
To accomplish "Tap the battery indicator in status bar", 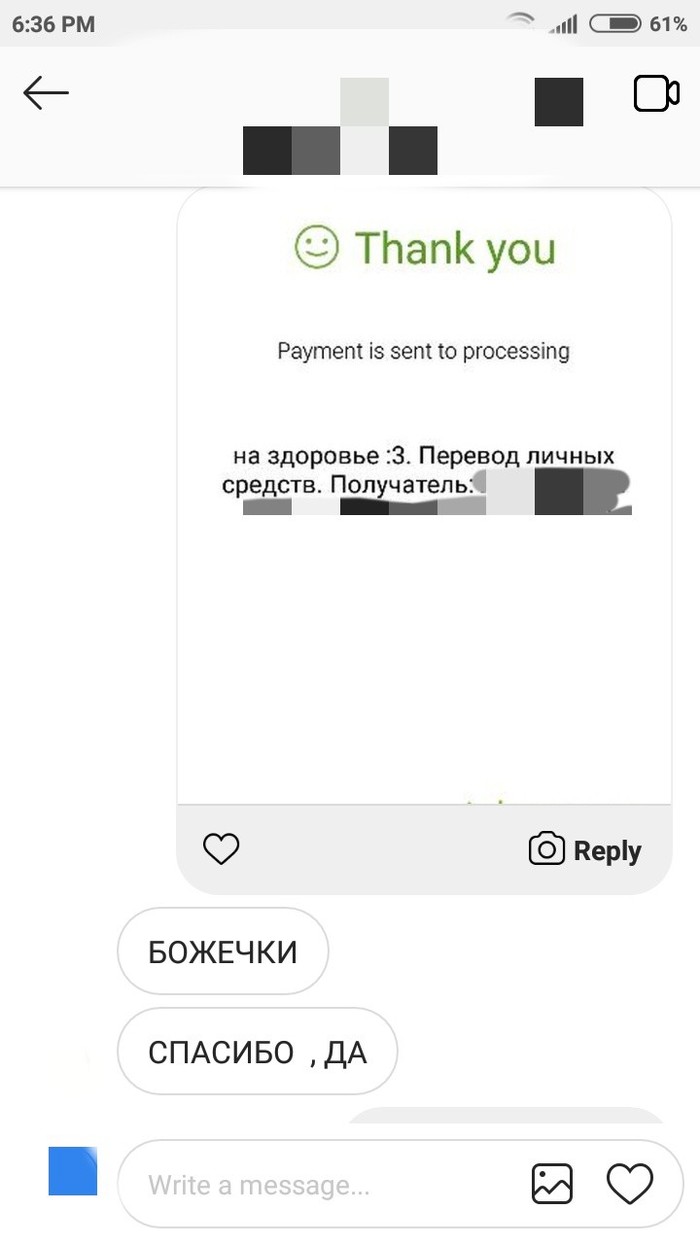I will click(x=615, y=24).
